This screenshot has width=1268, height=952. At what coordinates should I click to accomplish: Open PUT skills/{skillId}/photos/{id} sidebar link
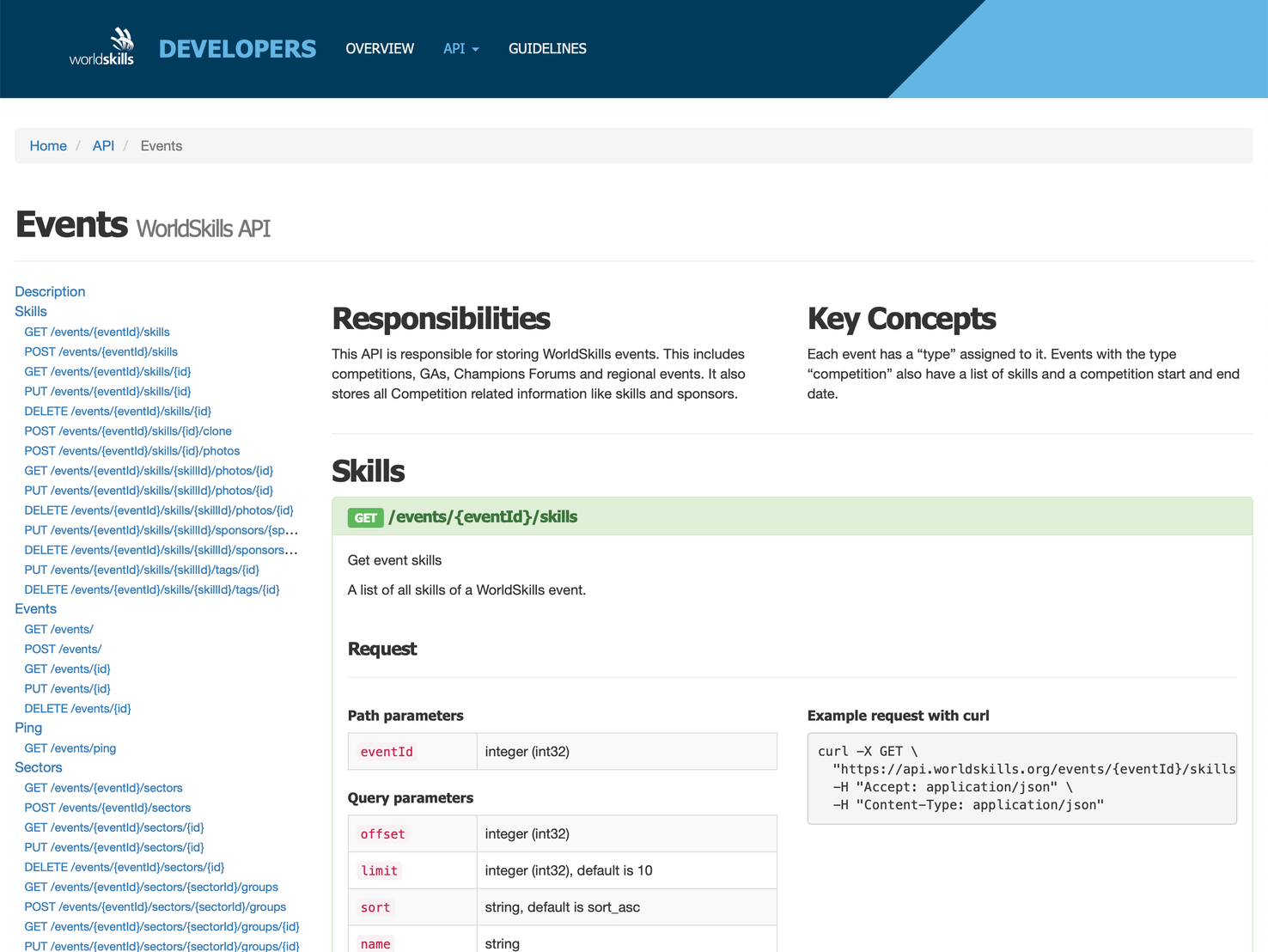click(149, 490)
